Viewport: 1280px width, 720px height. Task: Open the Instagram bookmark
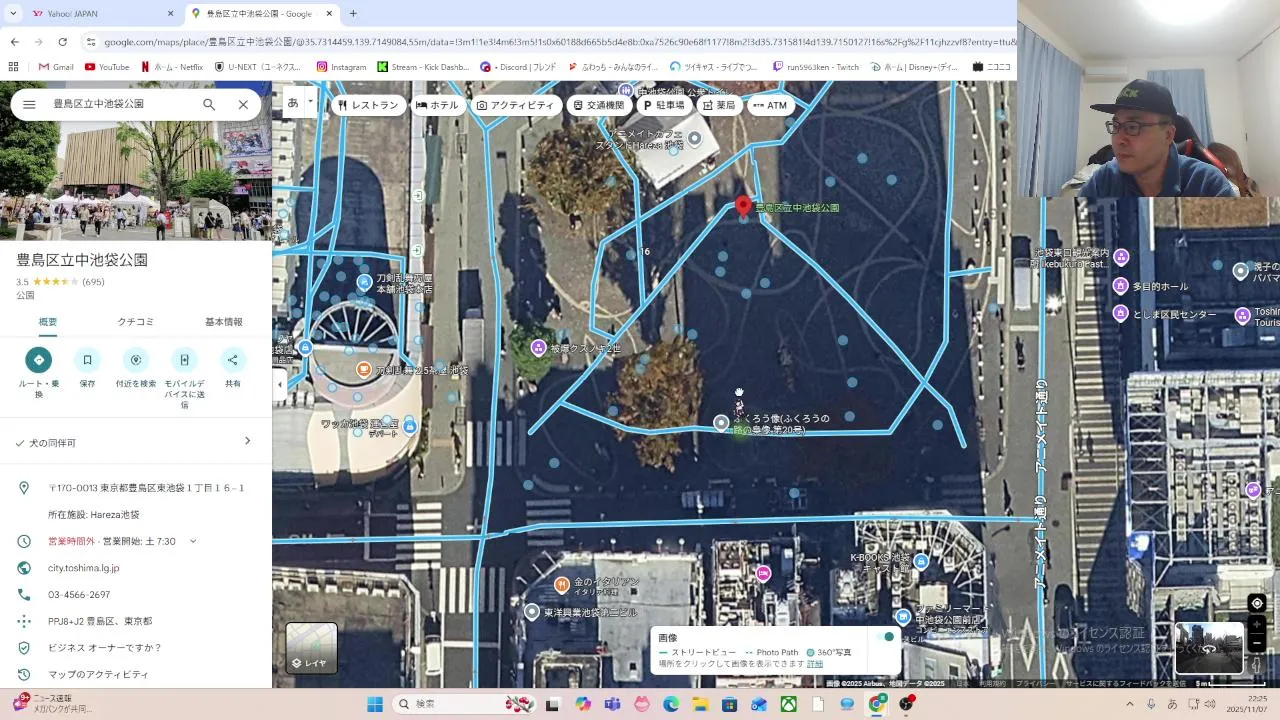click(342, 67)
